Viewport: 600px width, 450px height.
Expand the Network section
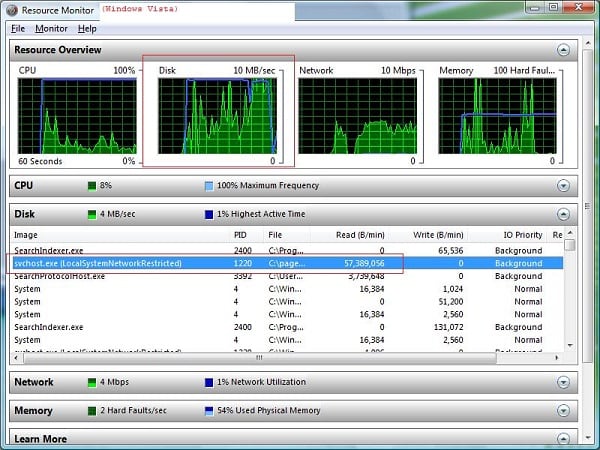click(x=563, y=382)
